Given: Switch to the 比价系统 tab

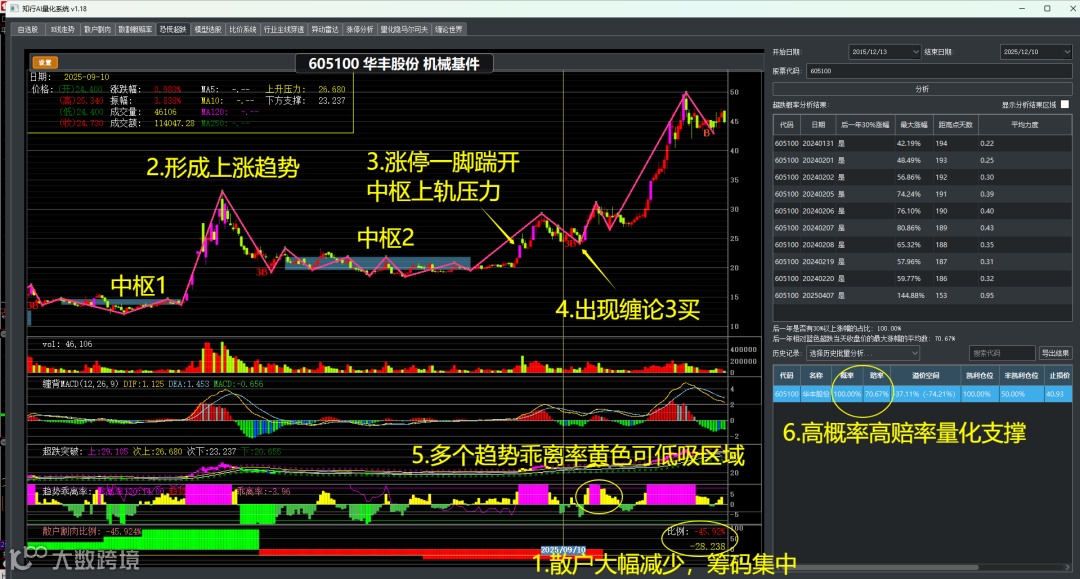Looking at the screenshot, I should [242, 30].
